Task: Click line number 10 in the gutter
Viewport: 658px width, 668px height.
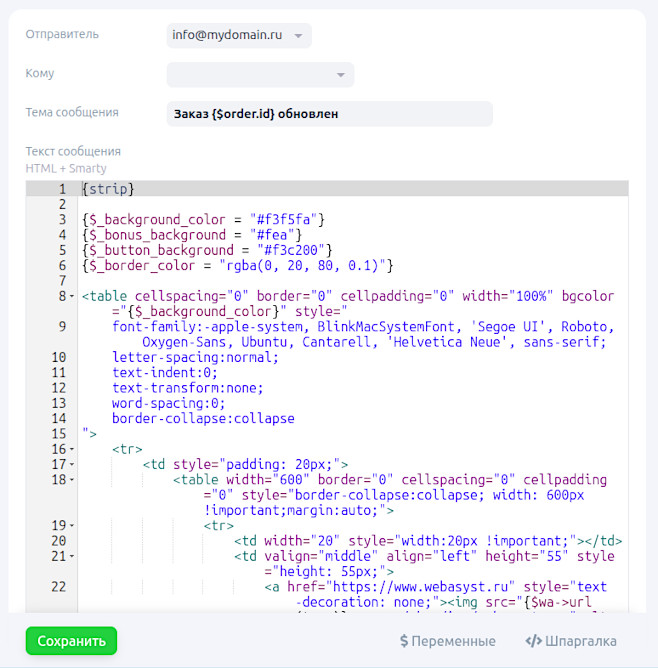Action: tap(57, 357)
